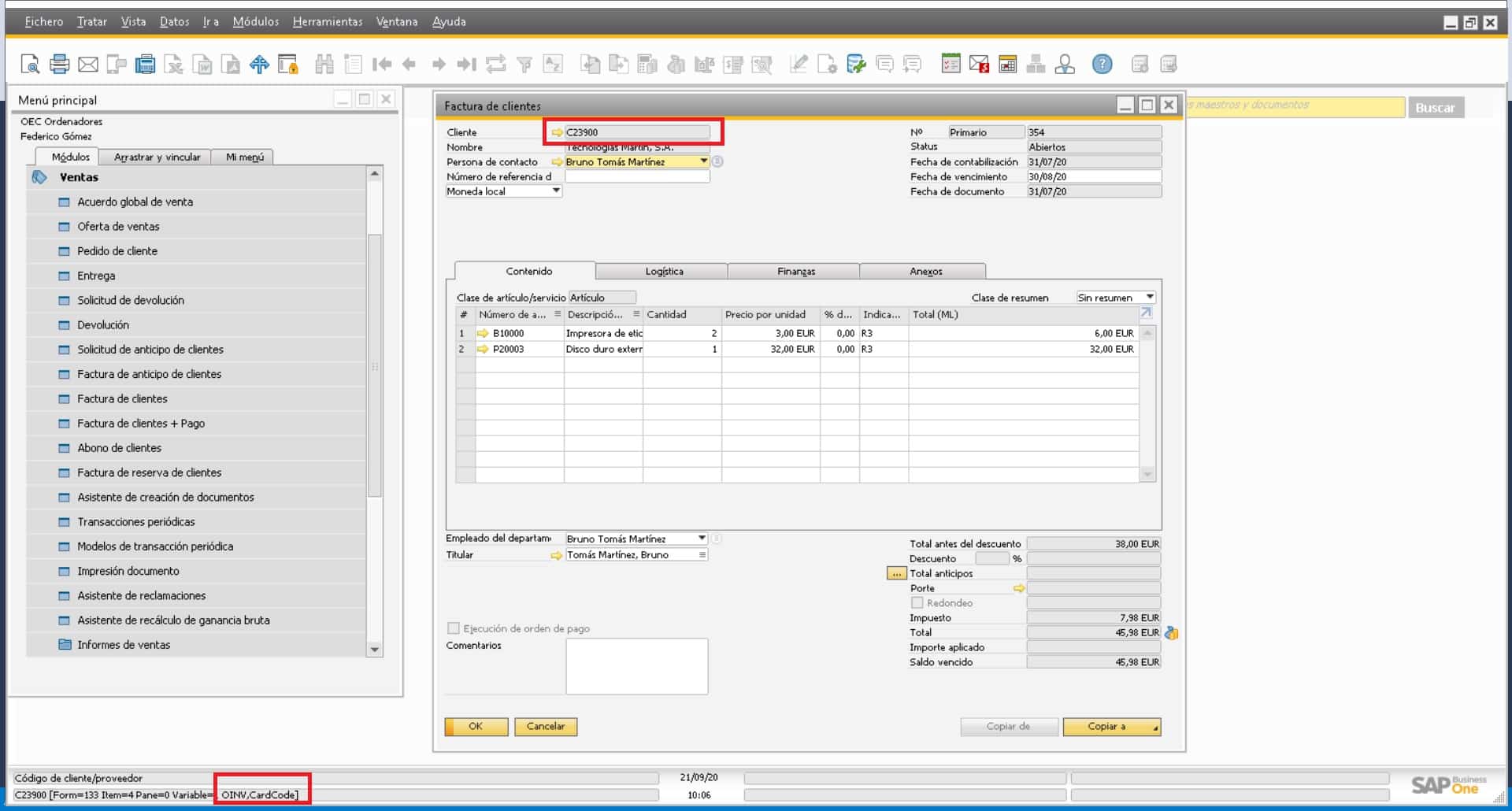Open item P20003 link arrow
Viewport: 1512px width, 811px height.
pos(483,349)
